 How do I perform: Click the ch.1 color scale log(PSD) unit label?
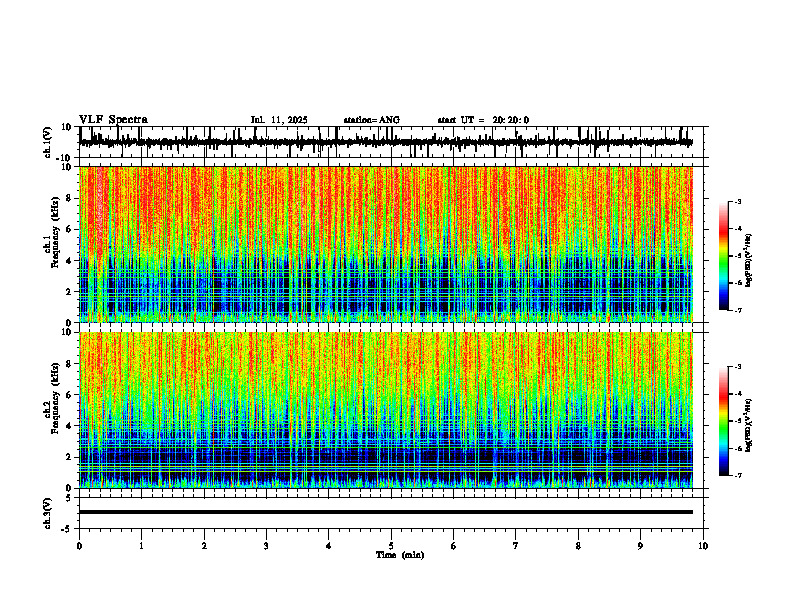(x=749, y=260)
